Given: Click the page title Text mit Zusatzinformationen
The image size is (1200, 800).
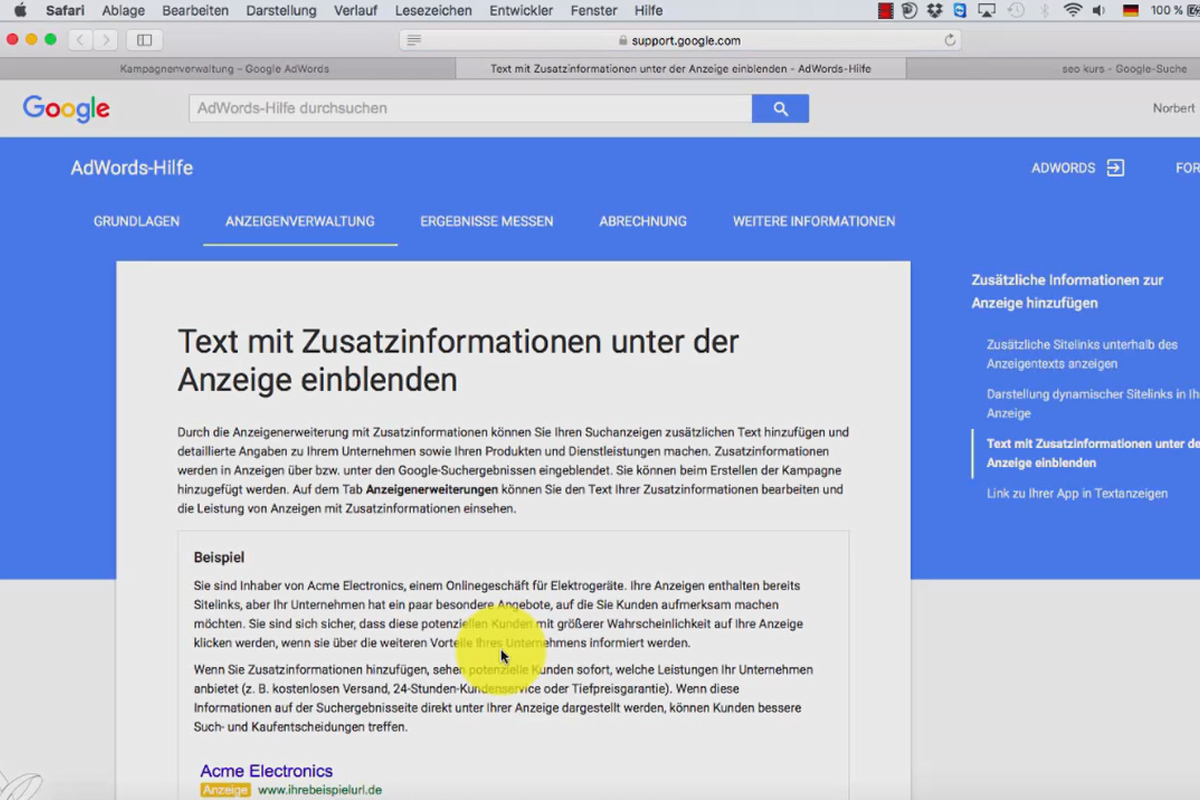Looking at the screenshot, I should click(458, 360).
